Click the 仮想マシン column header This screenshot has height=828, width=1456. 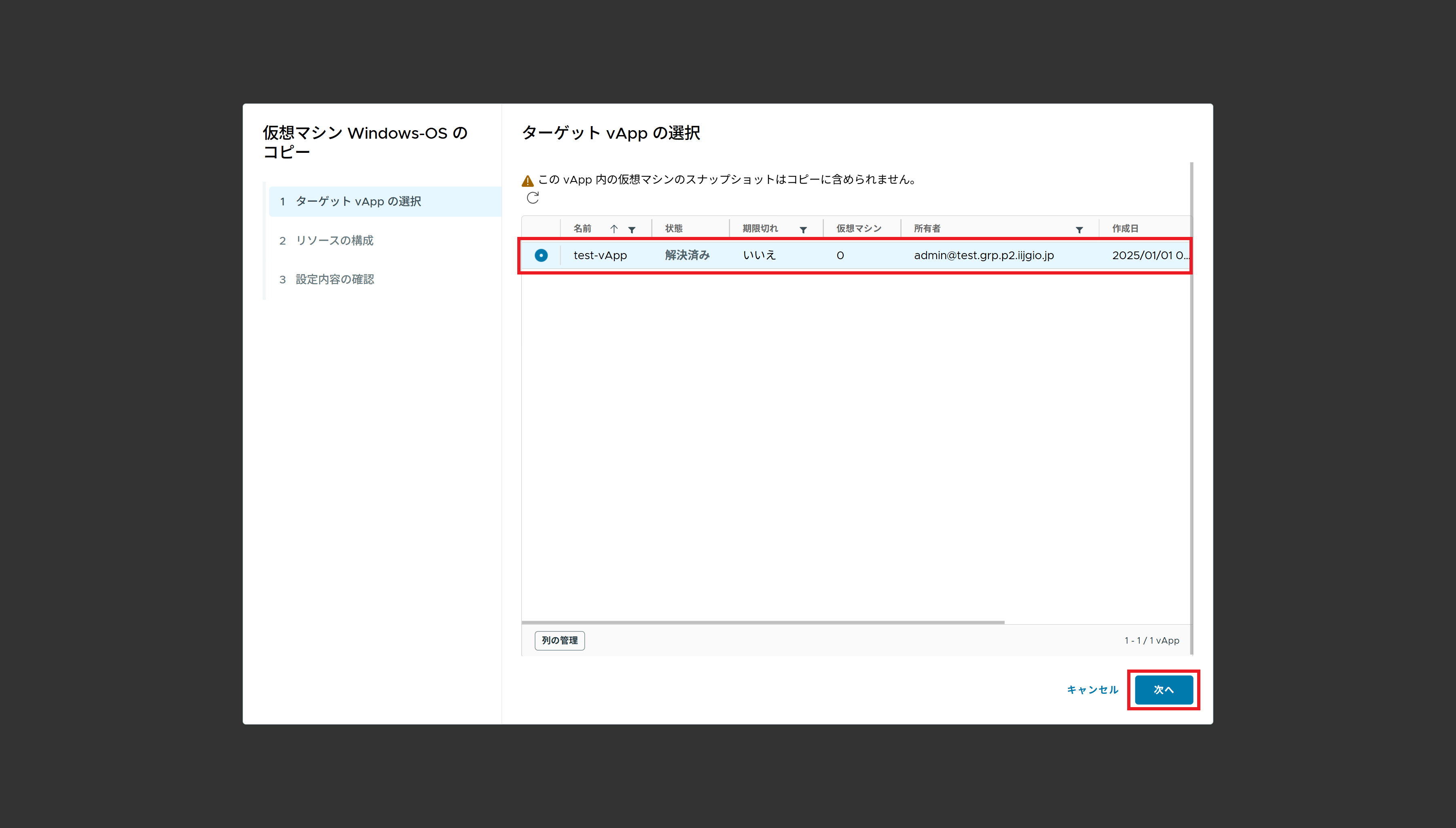[x=858, y=228]
